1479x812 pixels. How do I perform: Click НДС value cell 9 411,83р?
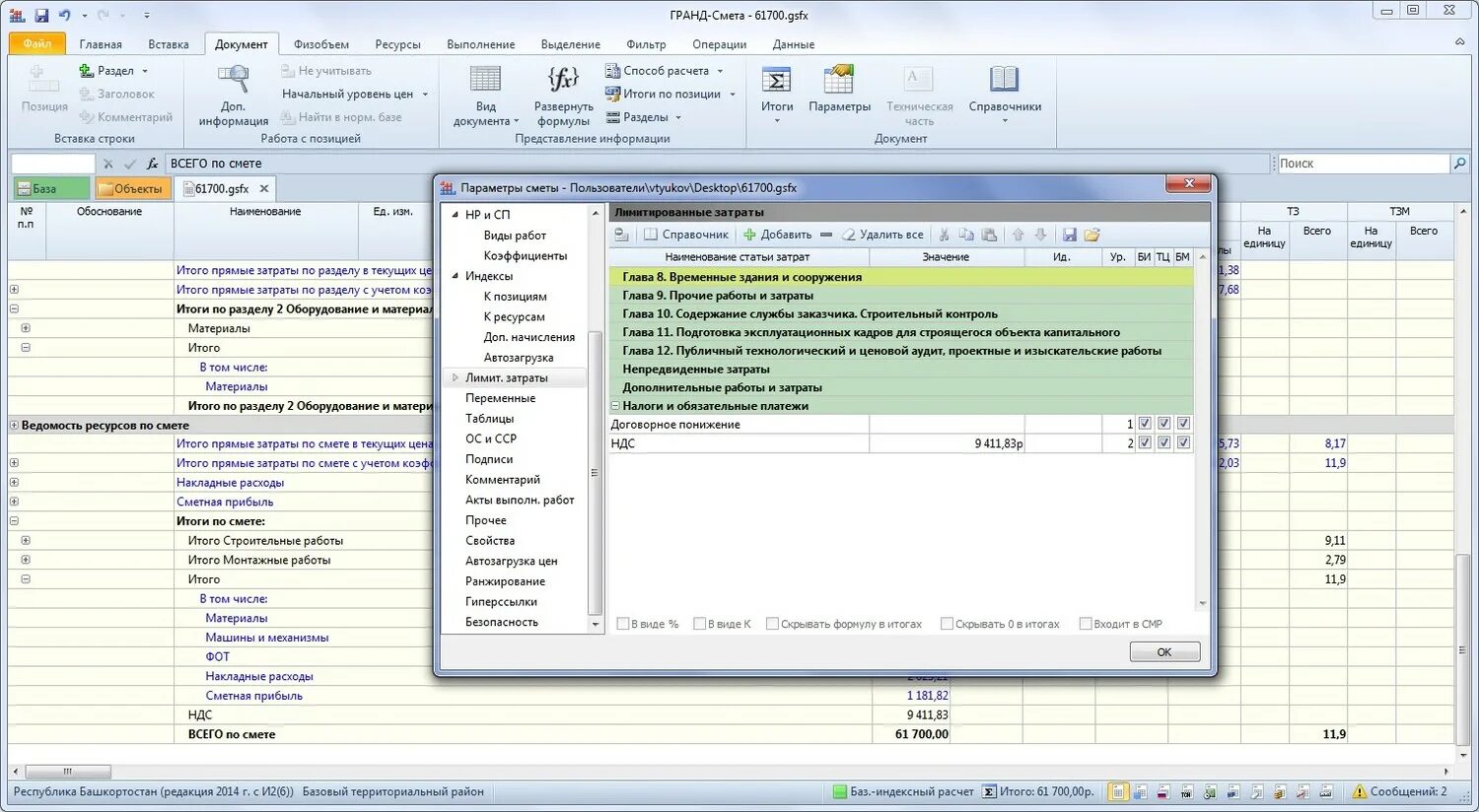[x=946, y=443]
